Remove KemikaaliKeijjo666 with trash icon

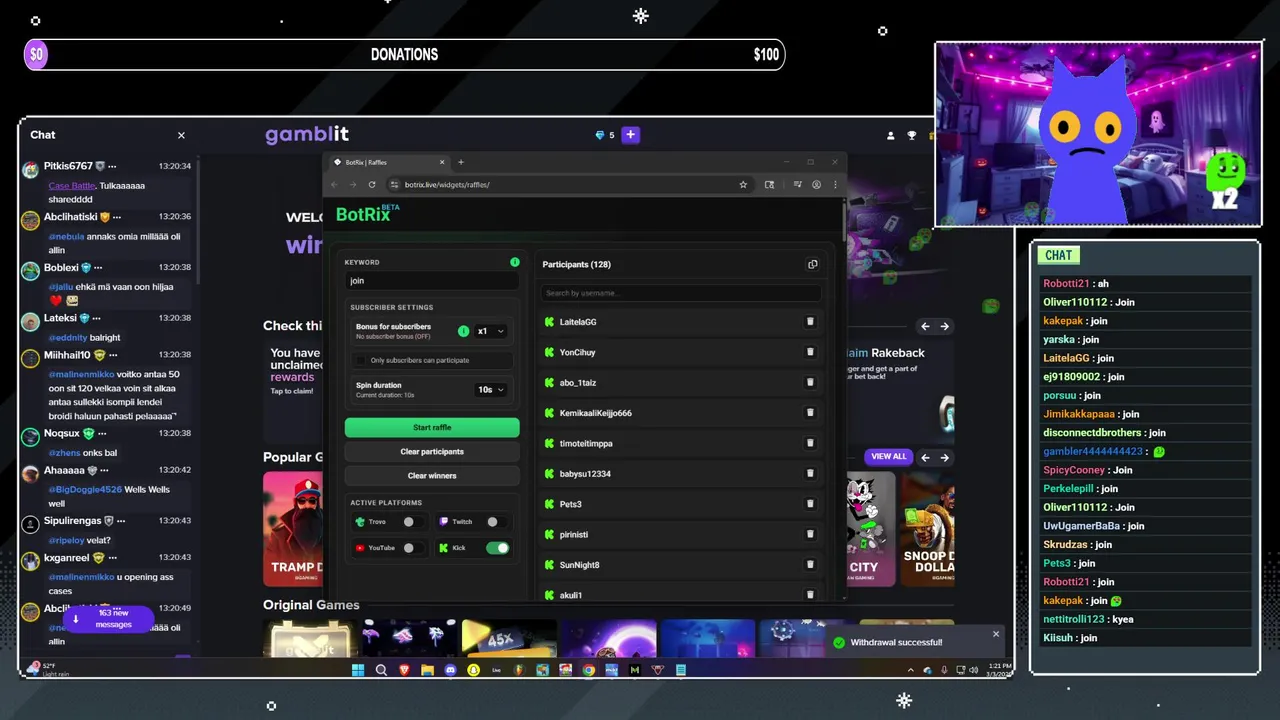click(x=810, y=413)
